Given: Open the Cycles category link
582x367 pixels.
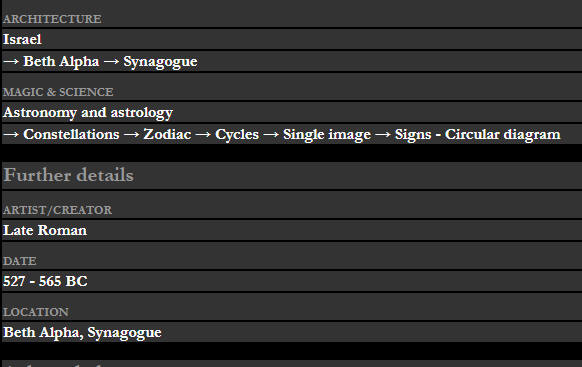Looking at the screenshot, I should coord(237,135).
